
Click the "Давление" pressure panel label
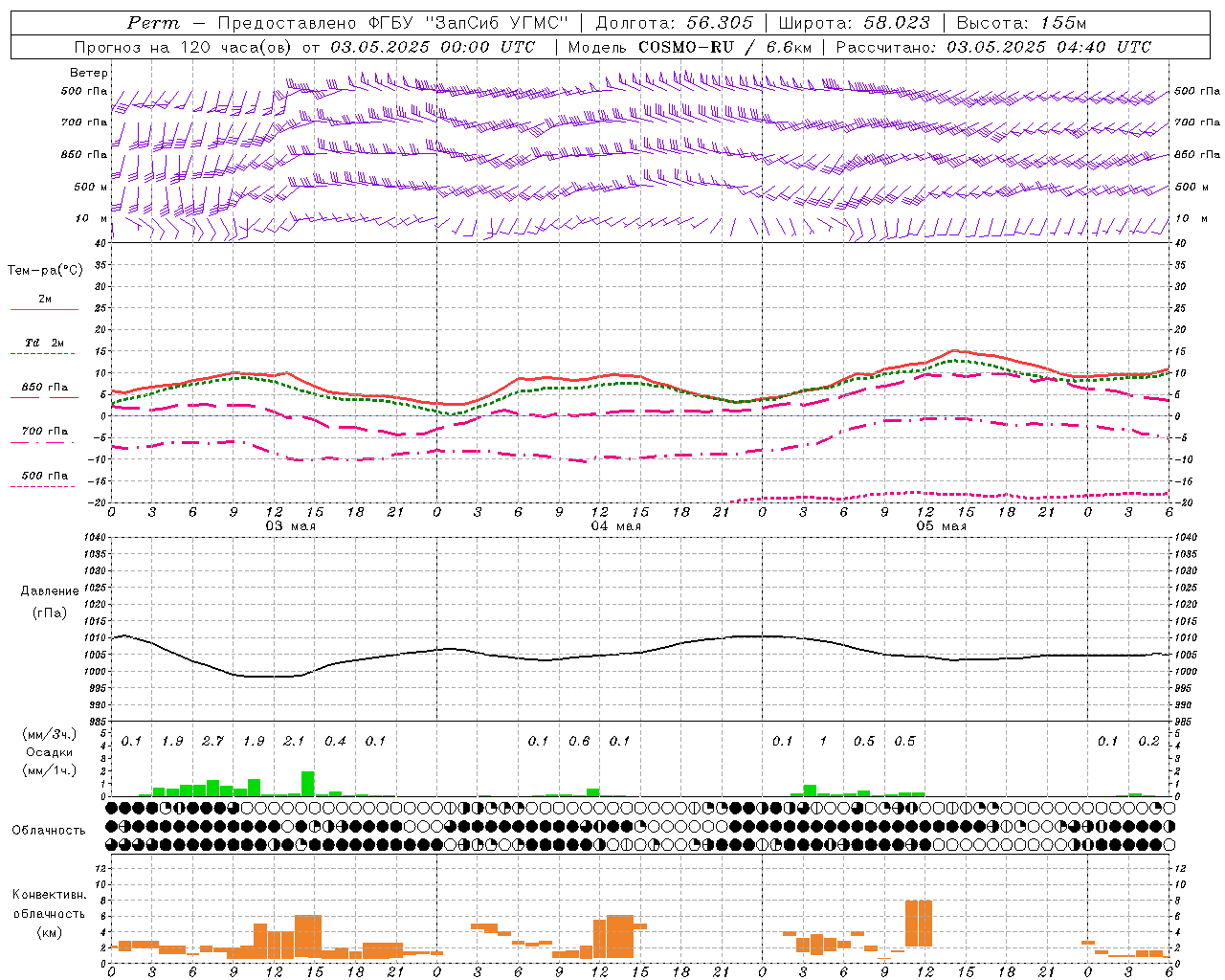[50, 591]
